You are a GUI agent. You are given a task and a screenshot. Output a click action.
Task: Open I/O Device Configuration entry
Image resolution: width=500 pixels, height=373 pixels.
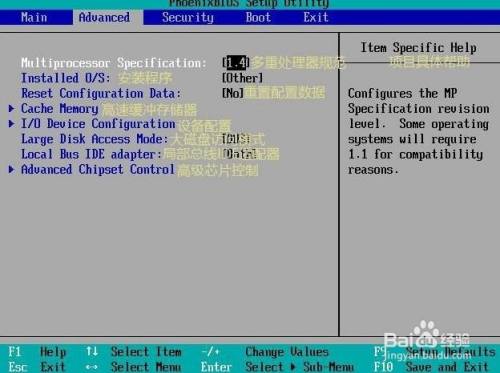[x=98, y=124]
